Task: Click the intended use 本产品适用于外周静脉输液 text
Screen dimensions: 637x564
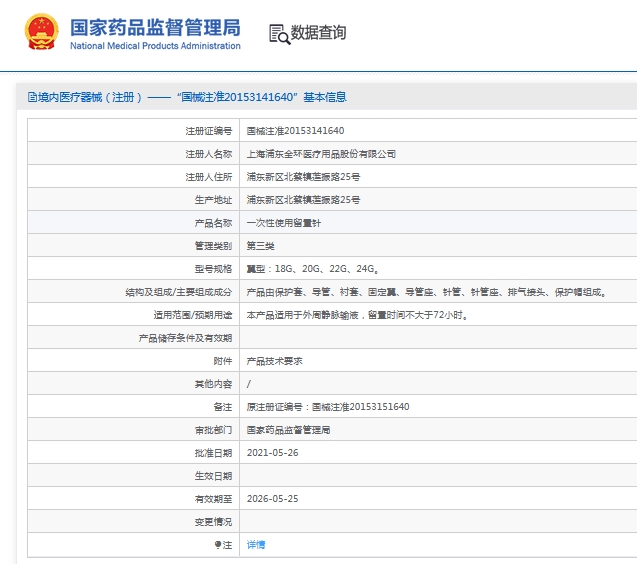Action: point(357,315)
